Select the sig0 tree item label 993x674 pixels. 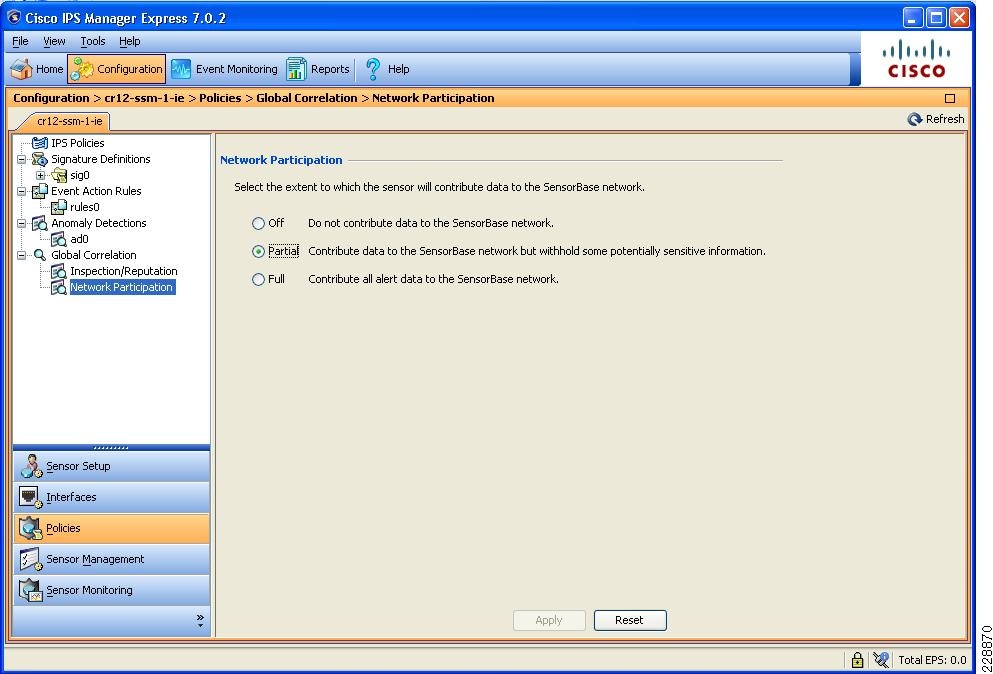click(x=80, y=175)
